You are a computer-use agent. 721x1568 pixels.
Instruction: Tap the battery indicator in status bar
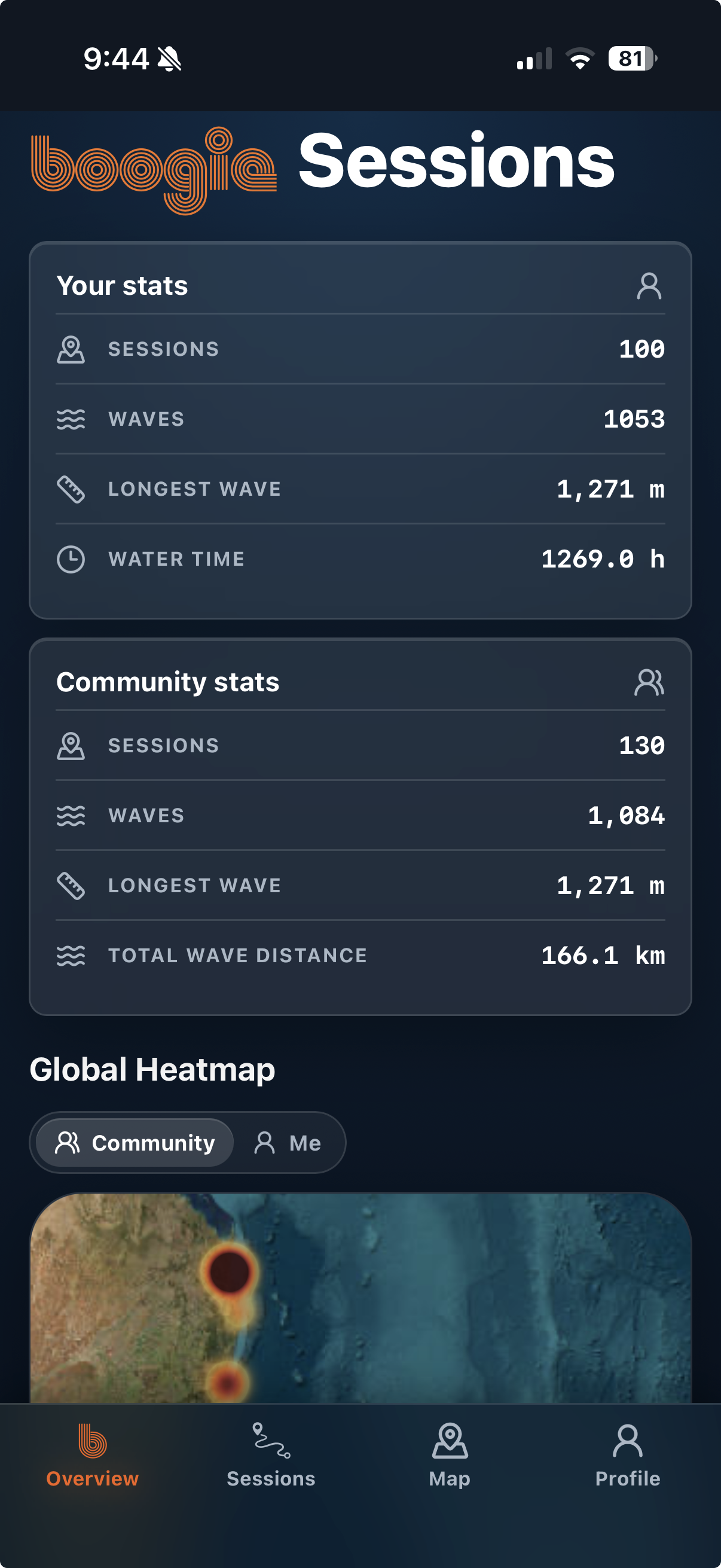pyautogui.click(x=633, y=59)
